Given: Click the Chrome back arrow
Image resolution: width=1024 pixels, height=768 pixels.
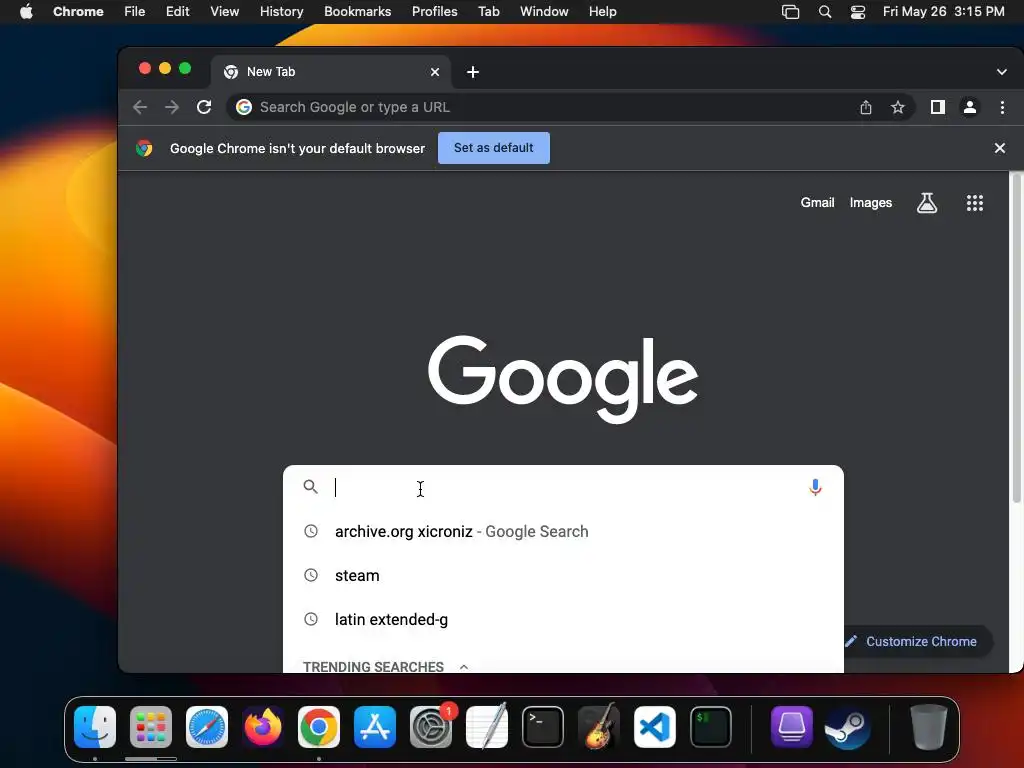Looking at the screenshot, I should tap(140, 107).
